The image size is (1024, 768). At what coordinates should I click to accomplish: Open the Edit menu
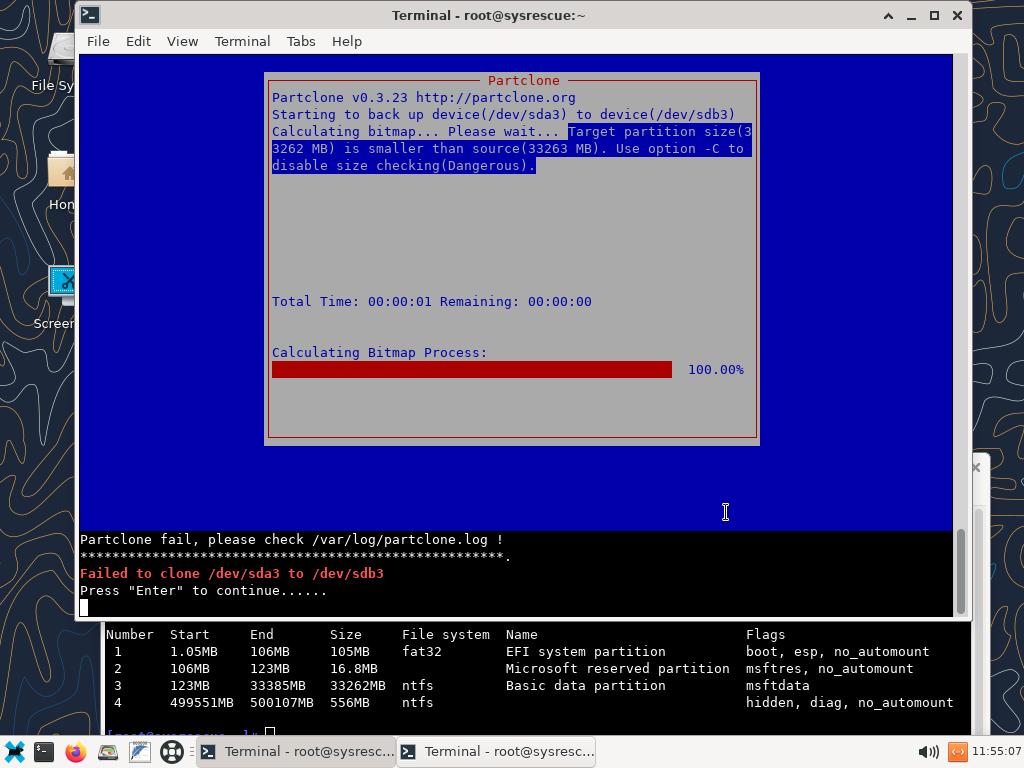click(138, 41)
